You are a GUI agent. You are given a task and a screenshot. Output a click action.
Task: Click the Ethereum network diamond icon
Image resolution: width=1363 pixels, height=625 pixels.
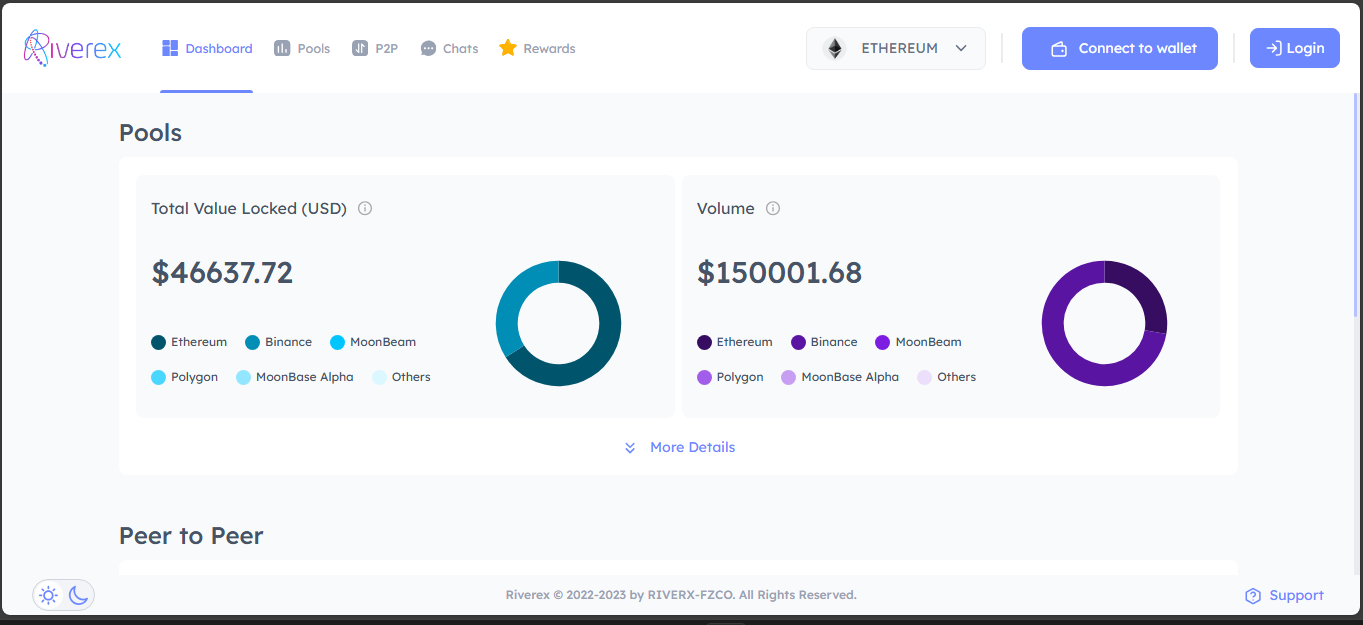click(834, 48)
